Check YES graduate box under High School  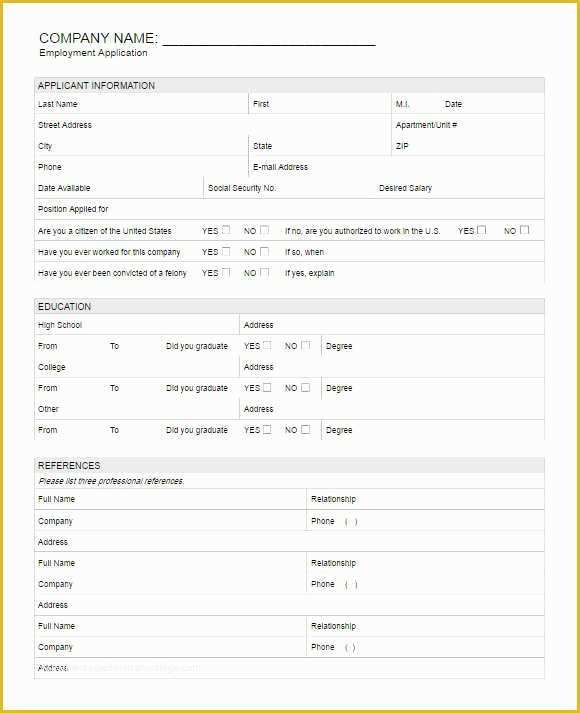(267, 345)
